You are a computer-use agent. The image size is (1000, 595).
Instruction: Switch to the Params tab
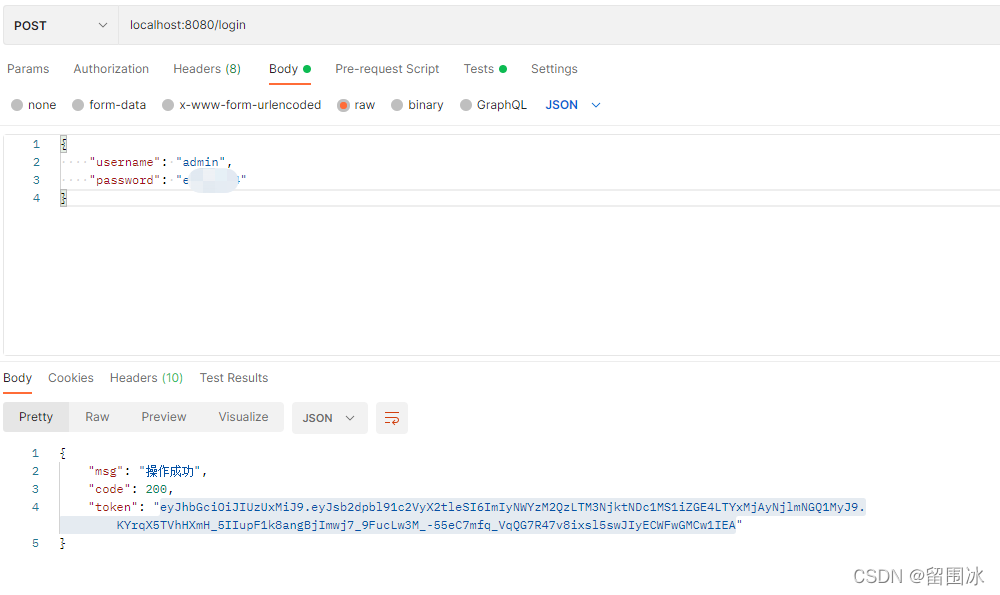point(28,69)
